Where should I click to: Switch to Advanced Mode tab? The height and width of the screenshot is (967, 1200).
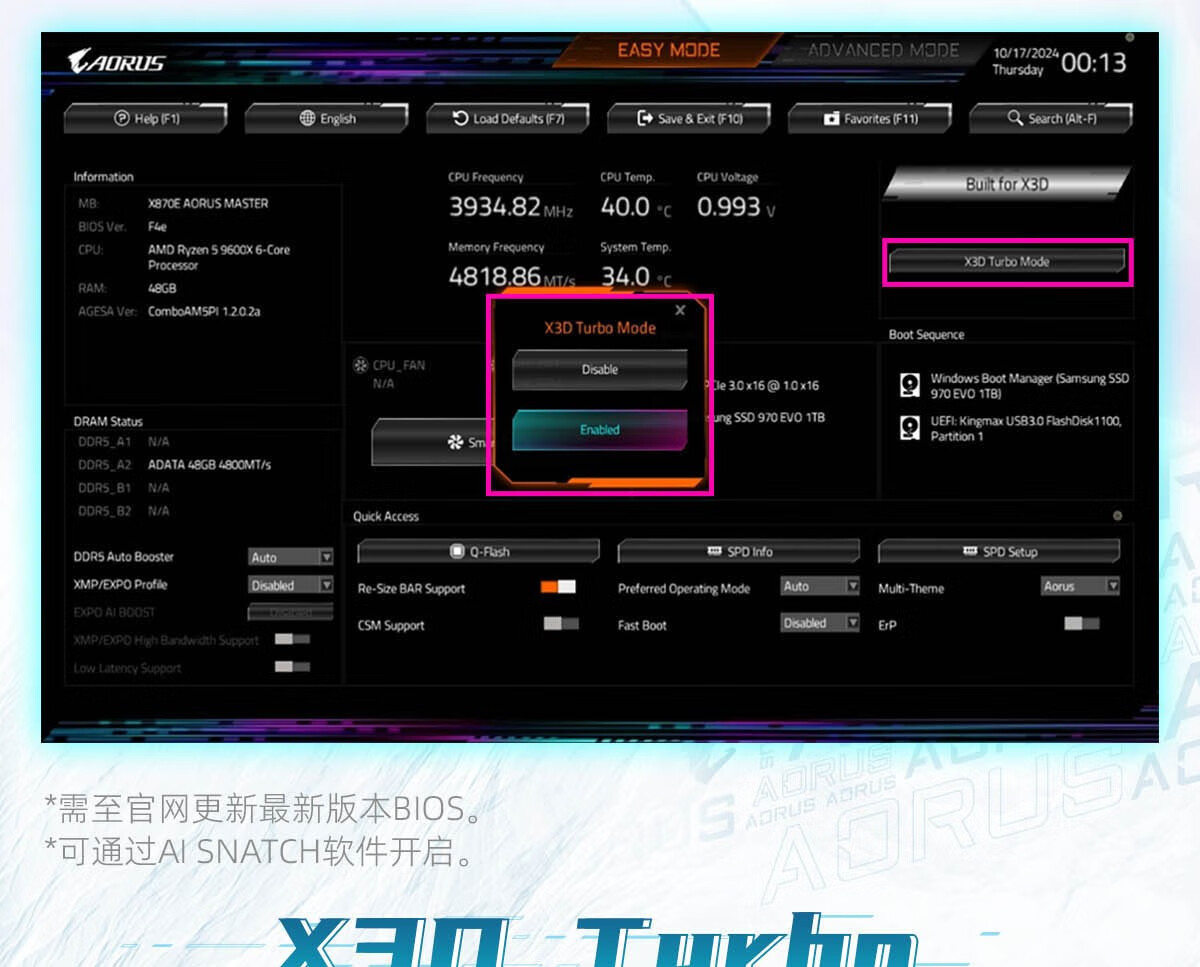tap(883, 50)
